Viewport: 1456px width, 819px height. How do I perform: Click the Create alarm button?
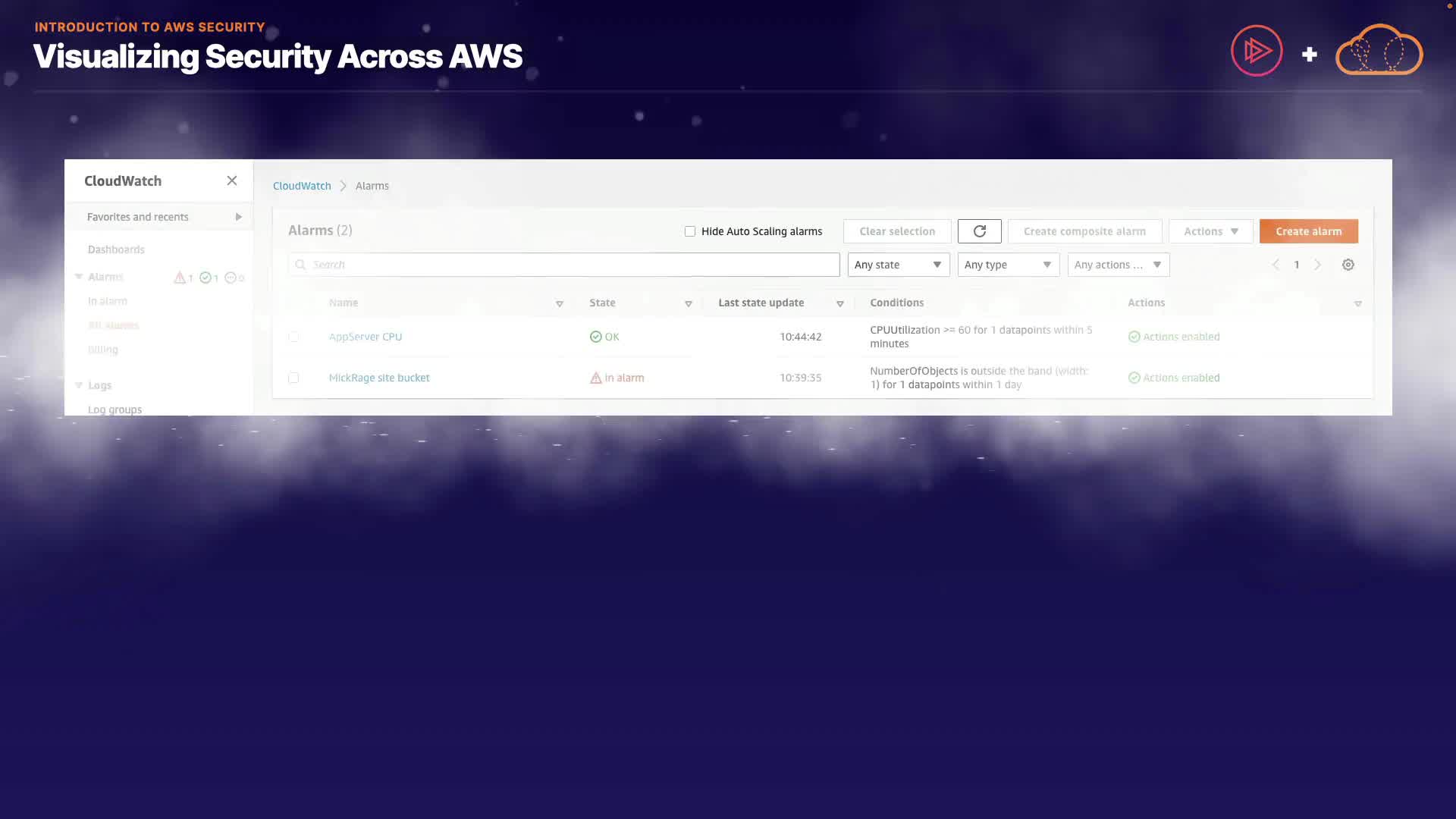click(x=1308, y=231)
